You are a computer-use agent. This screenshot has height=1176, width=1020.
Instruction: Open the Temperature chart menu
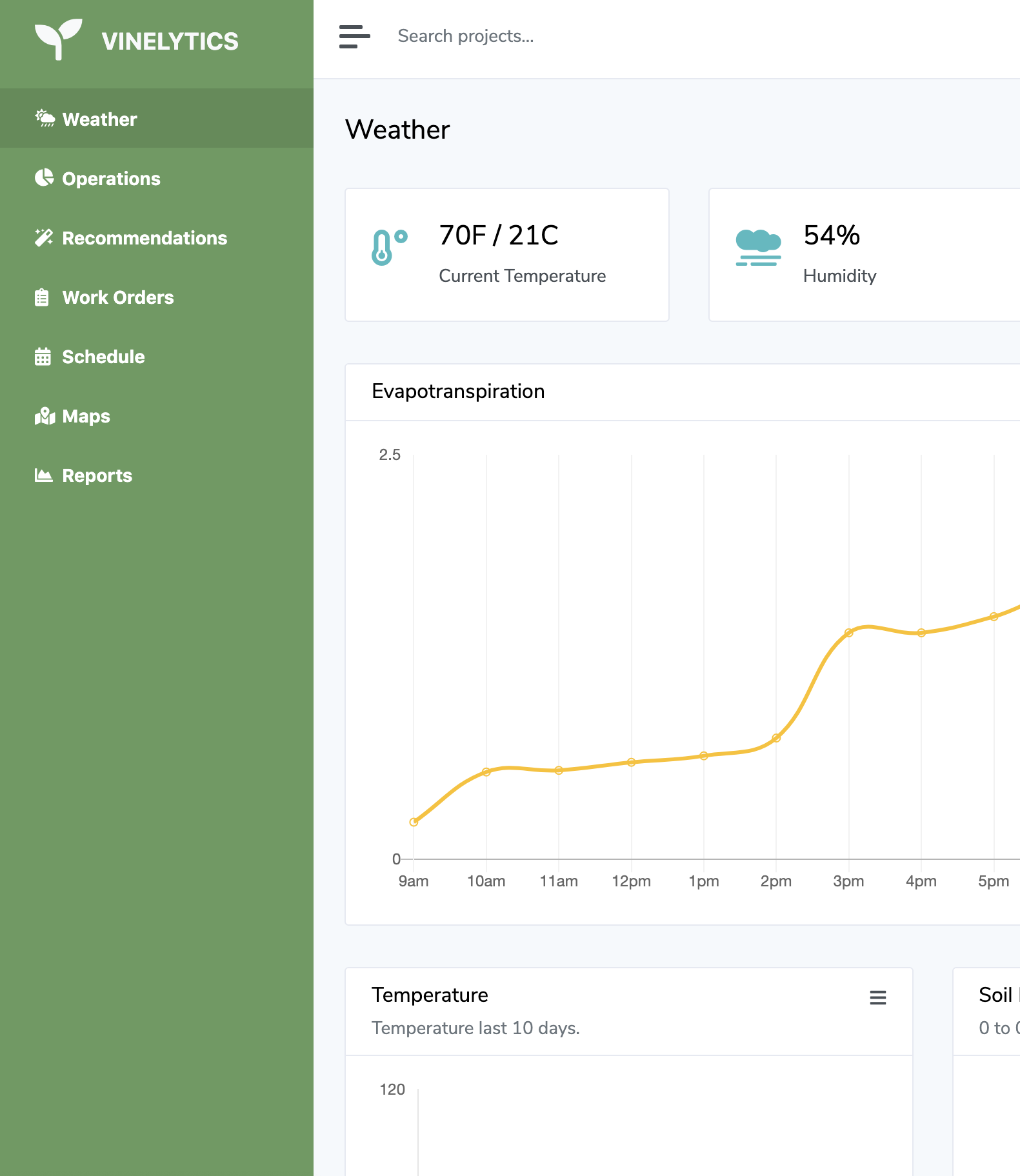tap(877, 998)
